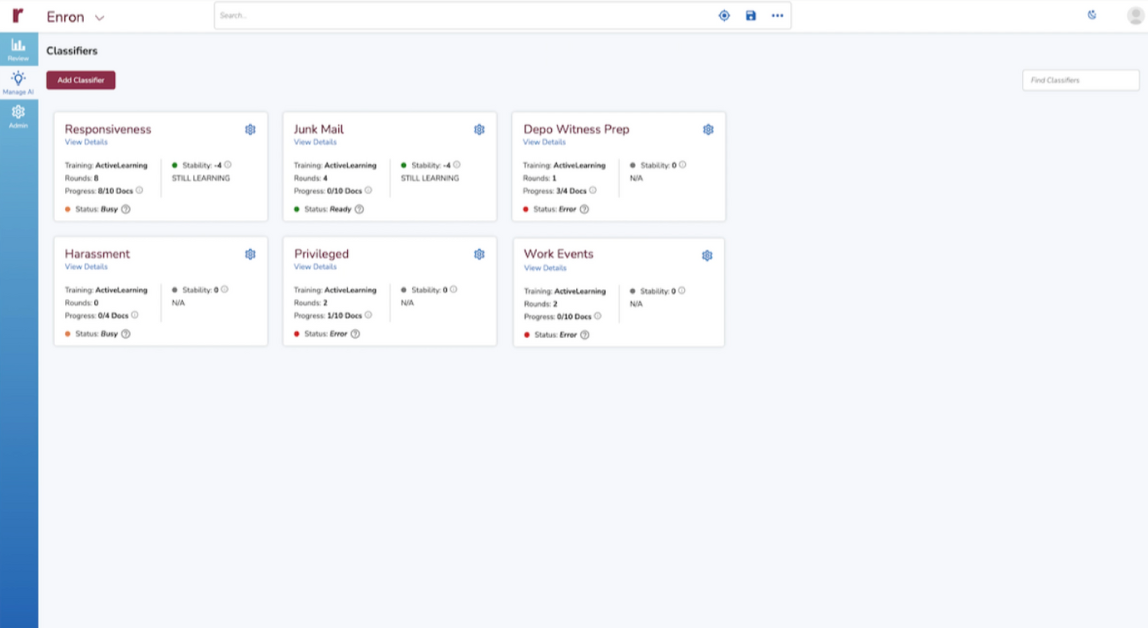Click progress info icon on Junk Mail card

[x=368, y=190]
